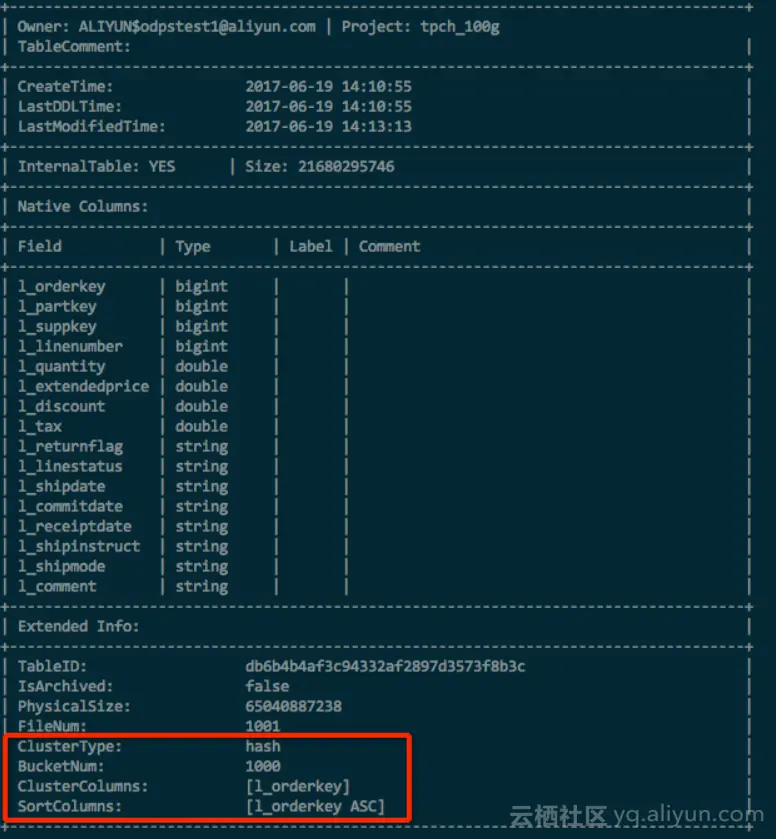The image size is (776, 839).
Task: Select the l_orderkey field name in the column list
Action: 62,286
